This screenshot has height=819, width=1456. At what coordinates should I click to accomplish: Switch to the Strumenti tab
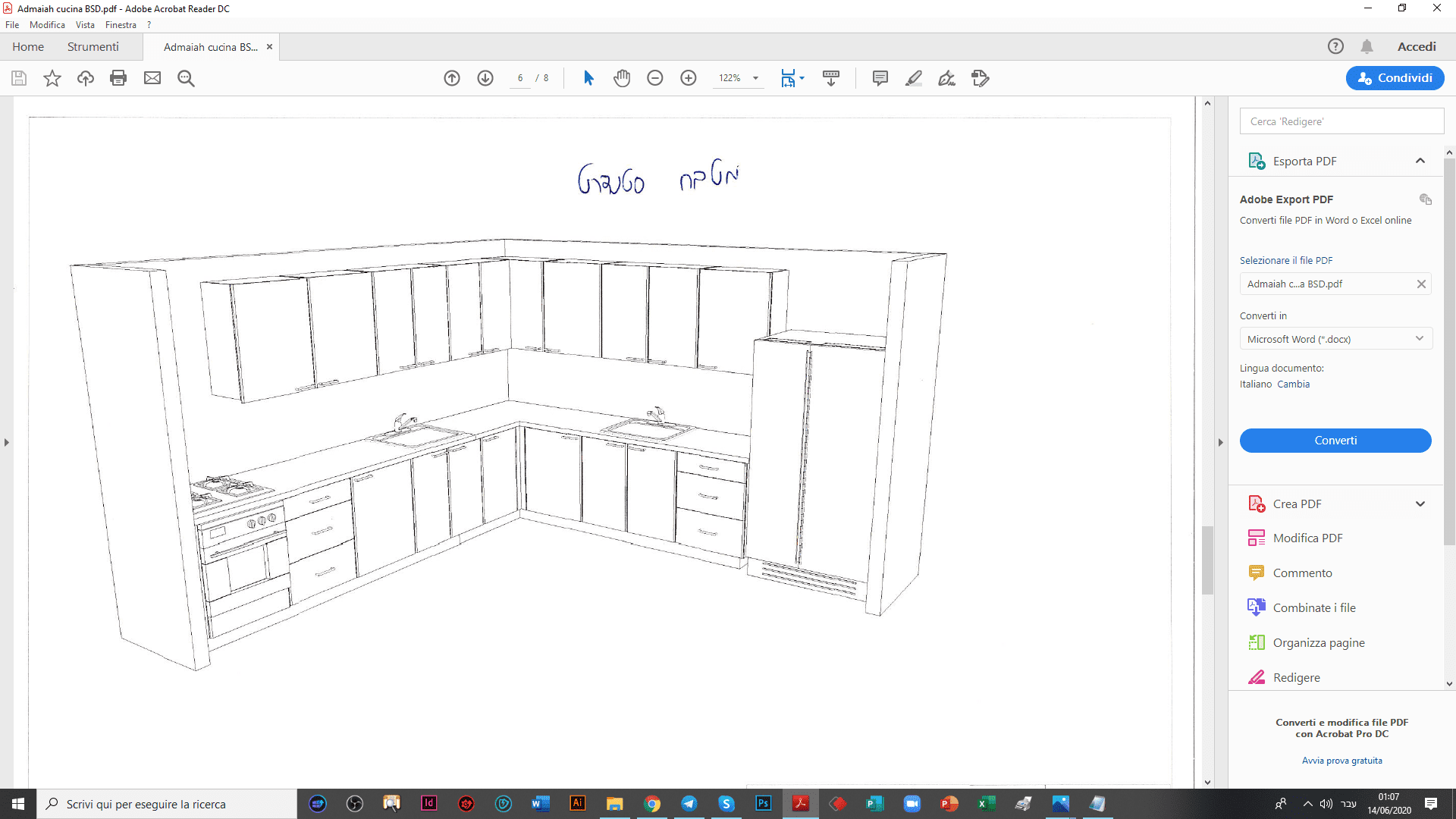[93, 47]
